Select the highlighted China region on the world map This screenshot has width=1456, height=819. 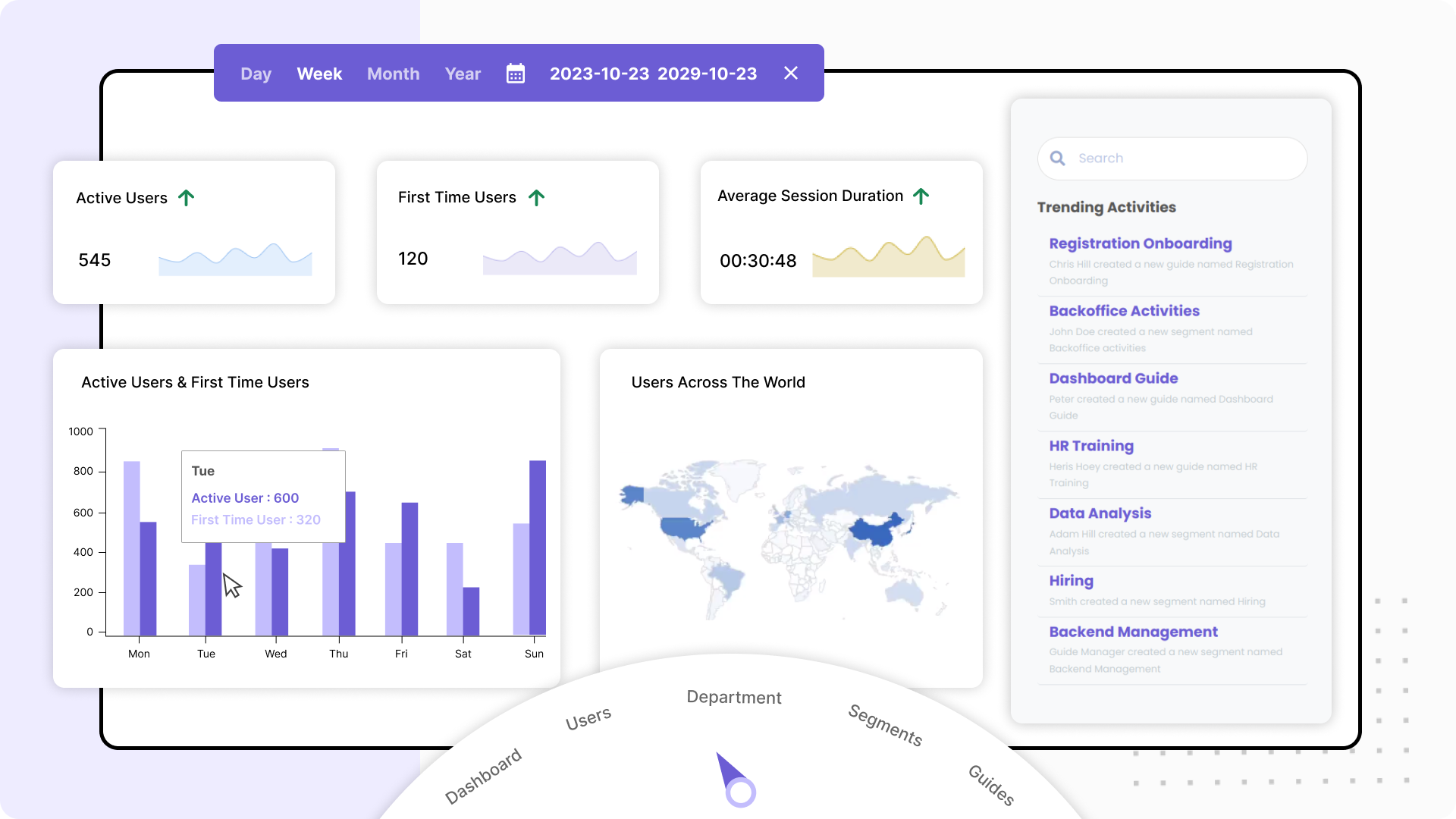tap(876, 531)
